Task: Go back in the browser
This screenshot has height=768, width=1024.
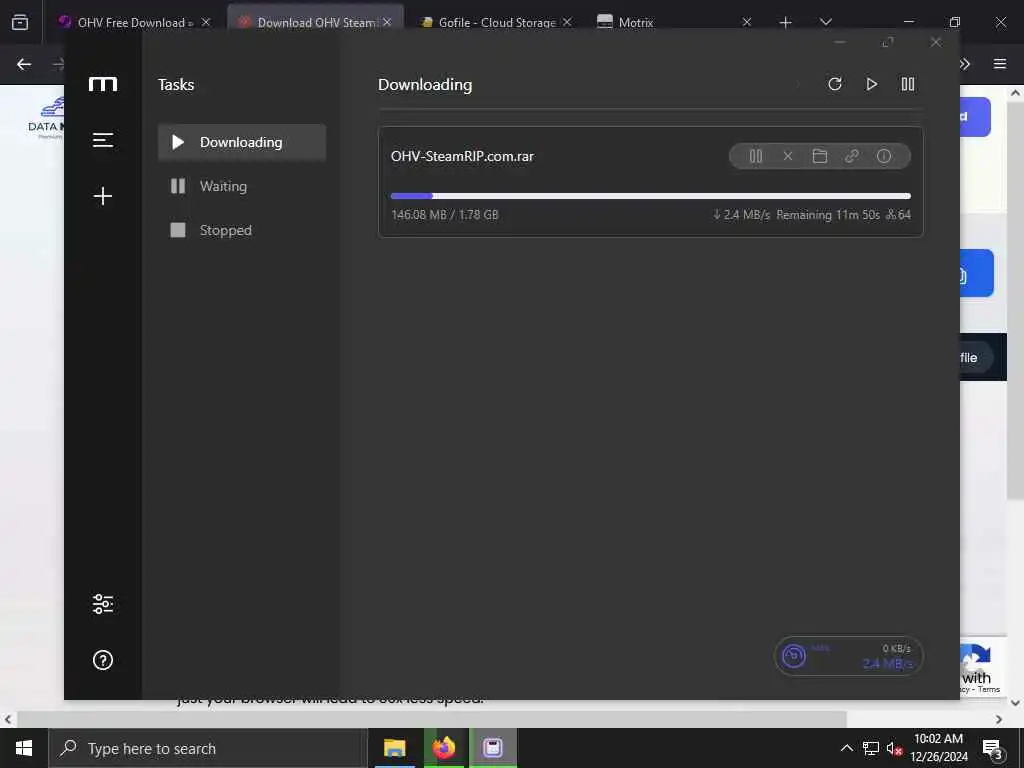Action: [24, 64]
